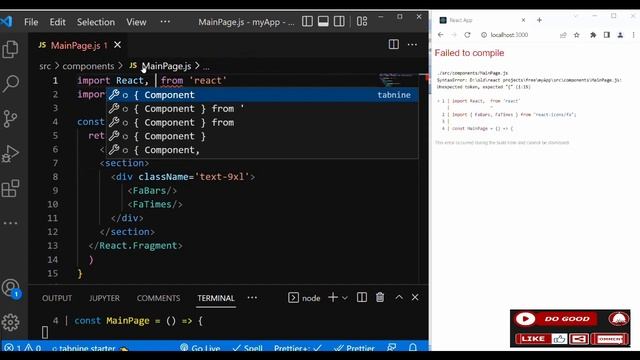Bookmark this page with star icon
Screen dimensions: 640x360
click(577, 35)
